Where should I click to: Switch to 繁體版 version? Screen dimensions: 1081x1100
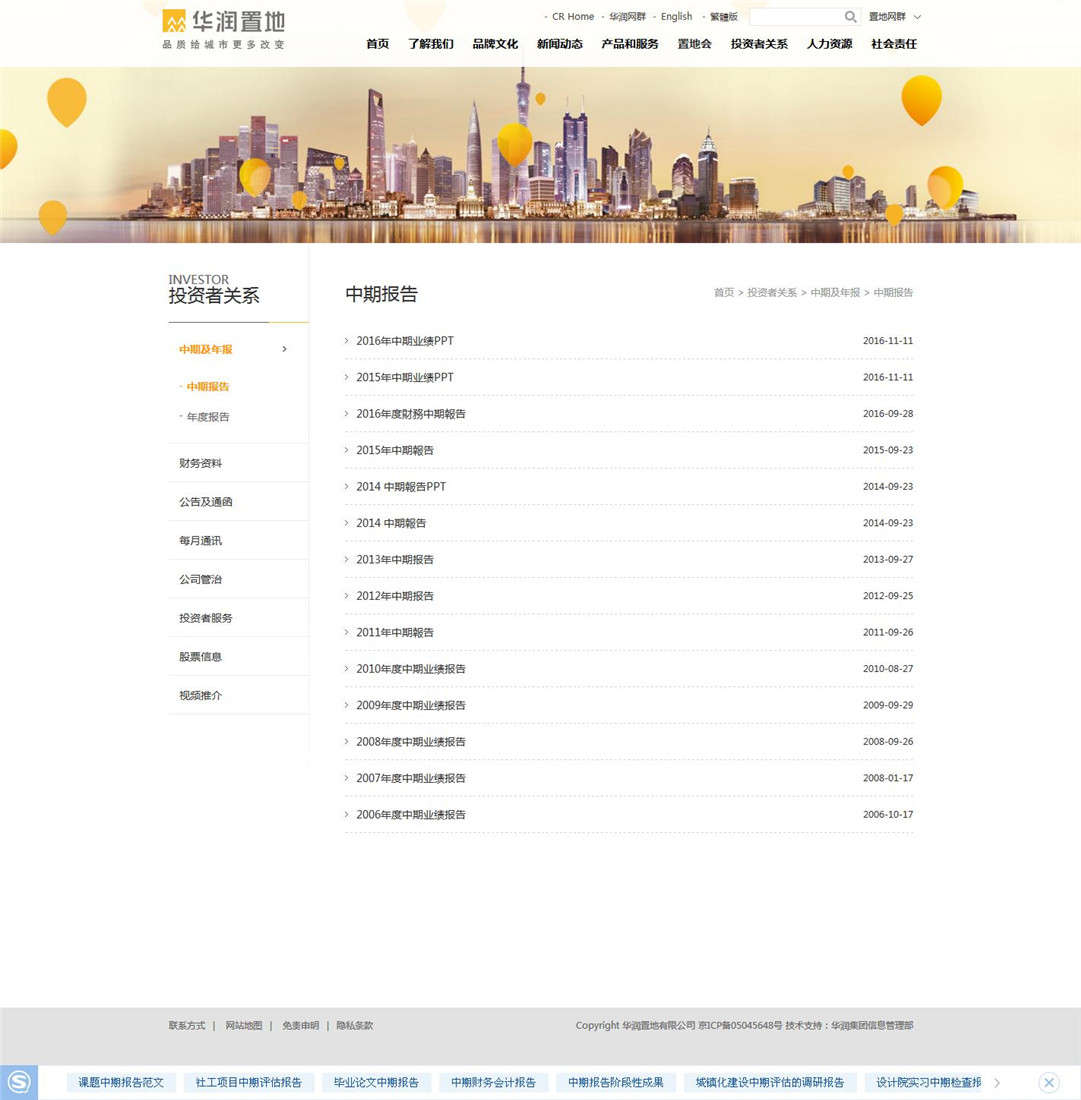click(x=723, y=16)
